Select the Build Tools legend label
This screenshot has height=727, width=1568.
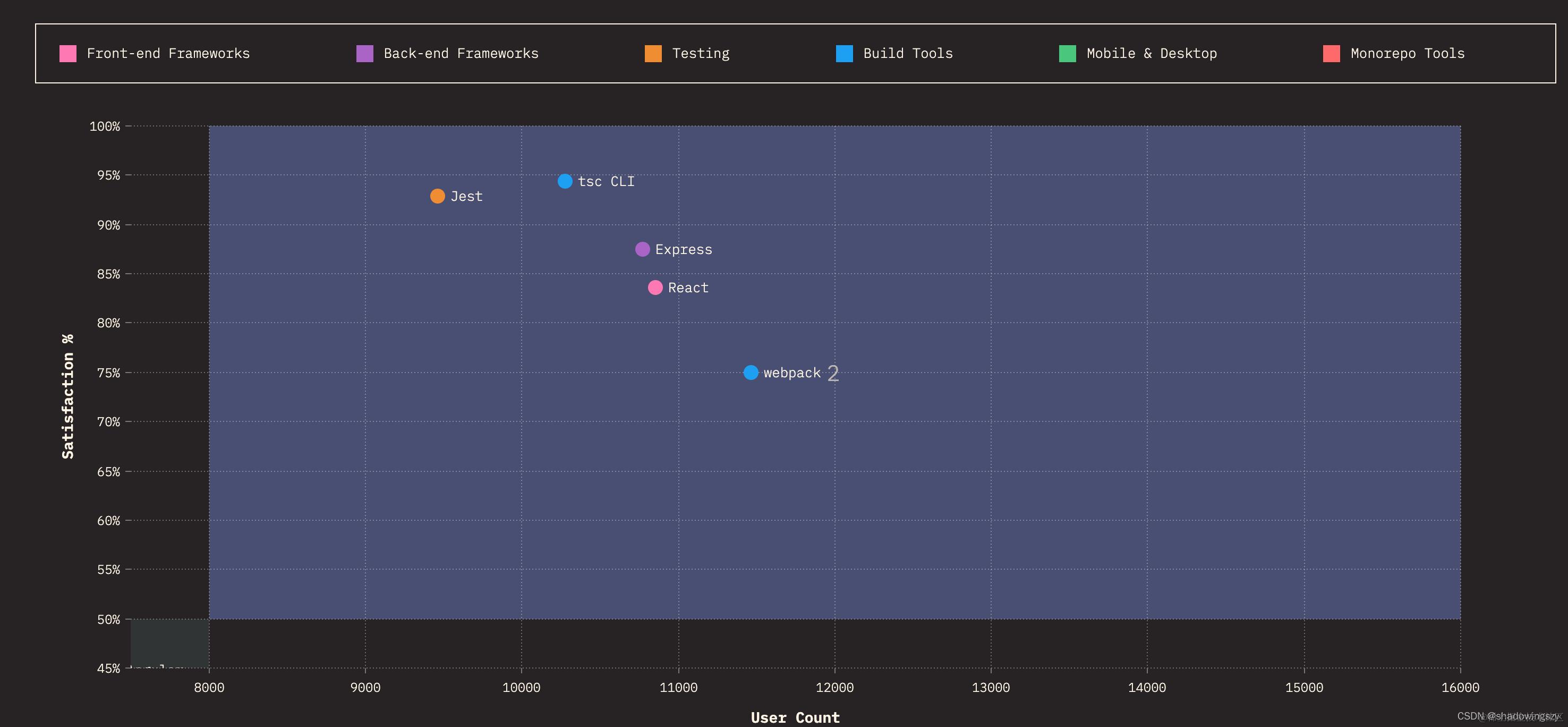pyautogui.click(x=908, y=54)
